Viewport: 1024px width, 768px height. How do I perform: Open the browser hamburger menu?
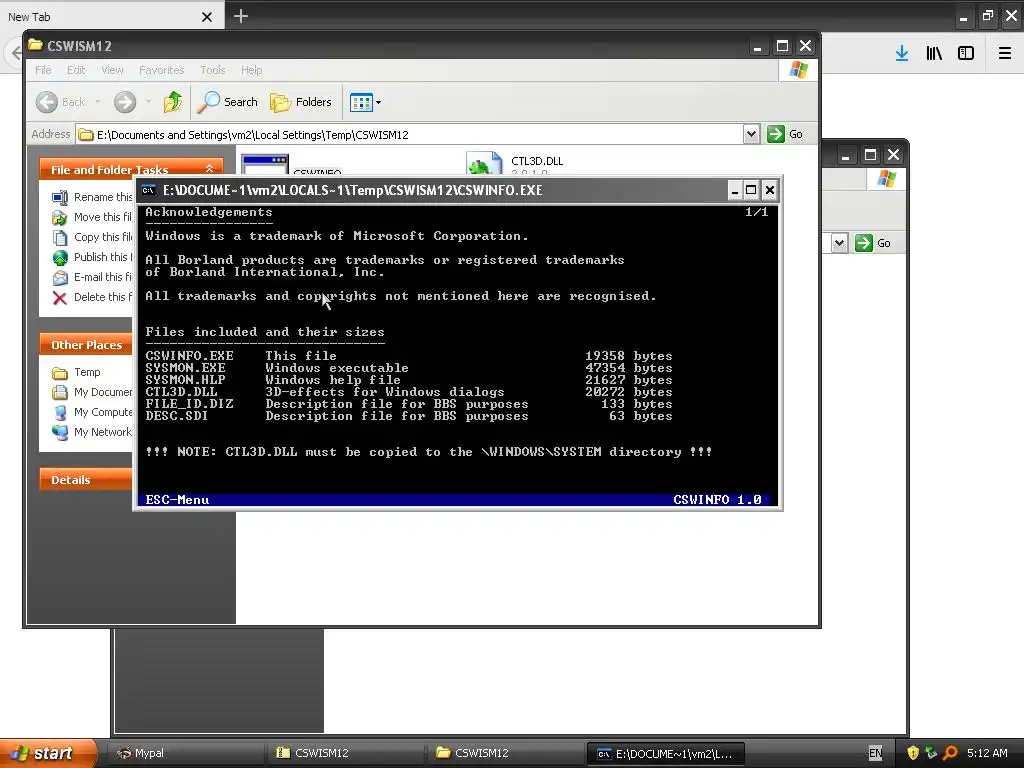pyautogui.click(x=1005, y=54)
